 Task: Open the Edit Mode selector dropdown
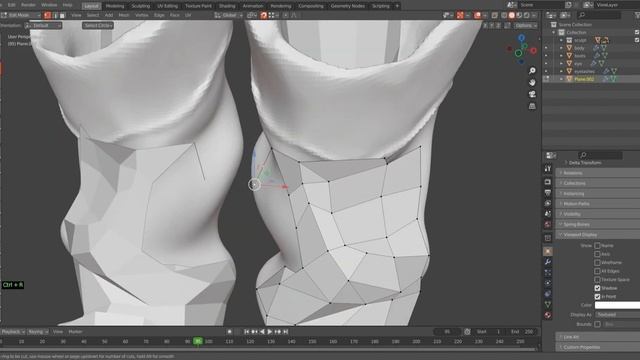(20, 15)
